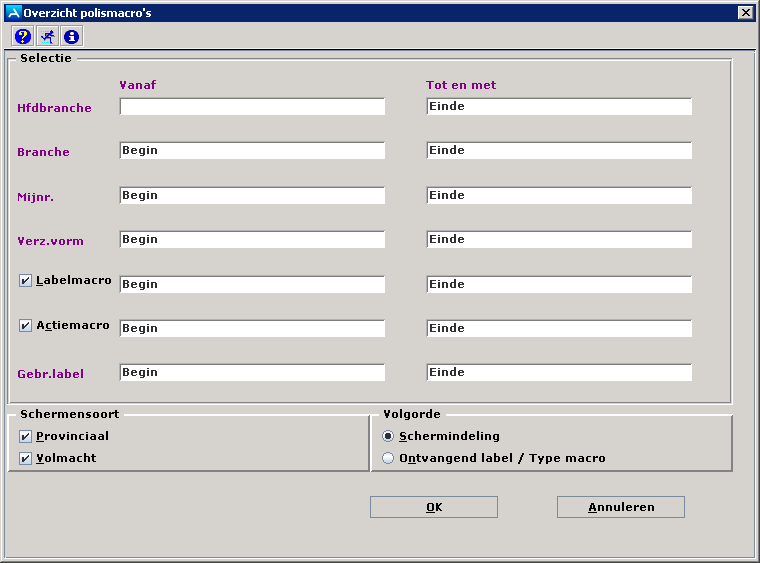Uncheck the Labelmacro checkbox

click(26, 281)
